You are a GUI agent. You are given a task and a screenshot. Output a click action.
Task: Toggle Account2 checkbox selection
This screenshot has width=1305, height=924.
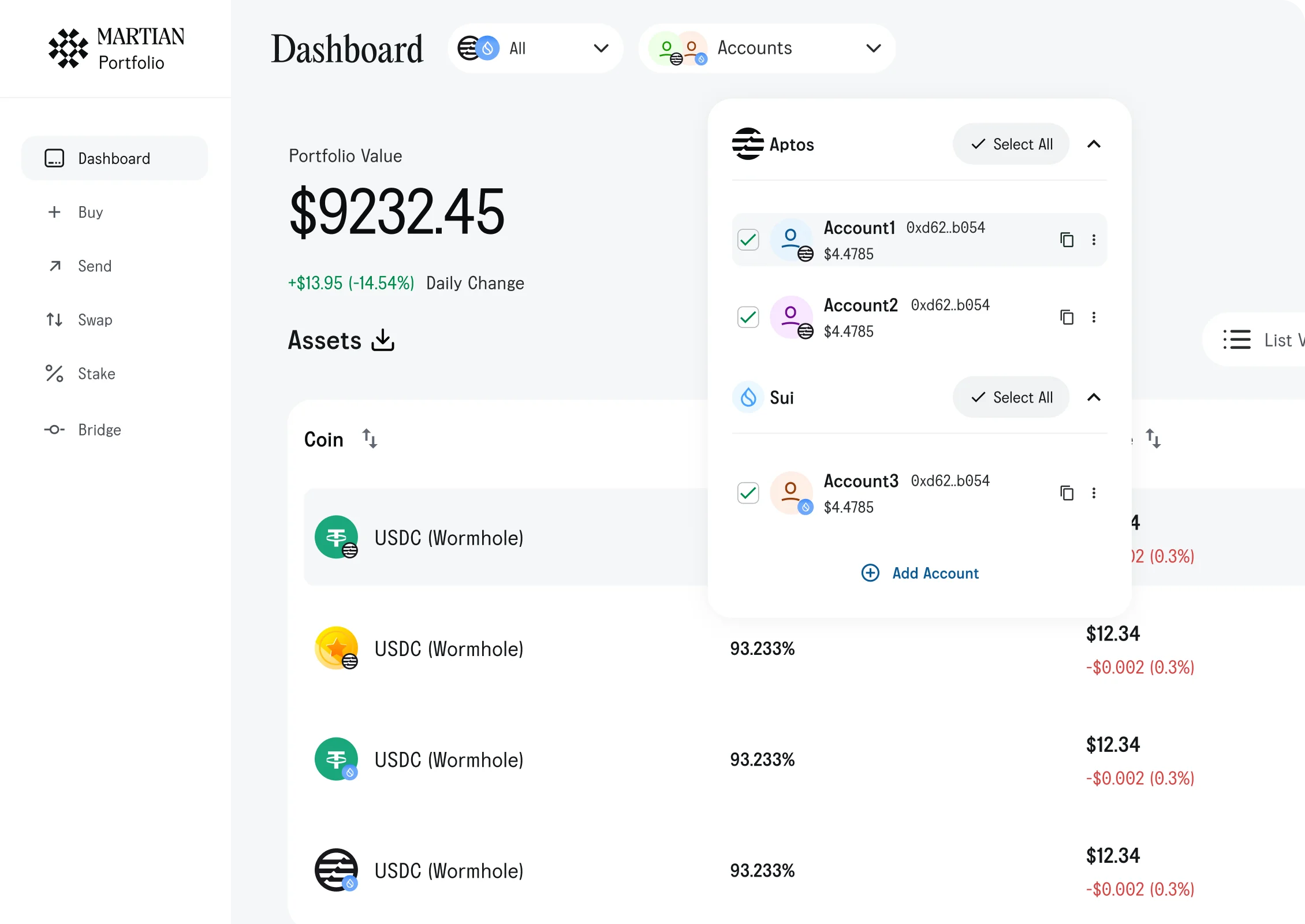point(749,317)
